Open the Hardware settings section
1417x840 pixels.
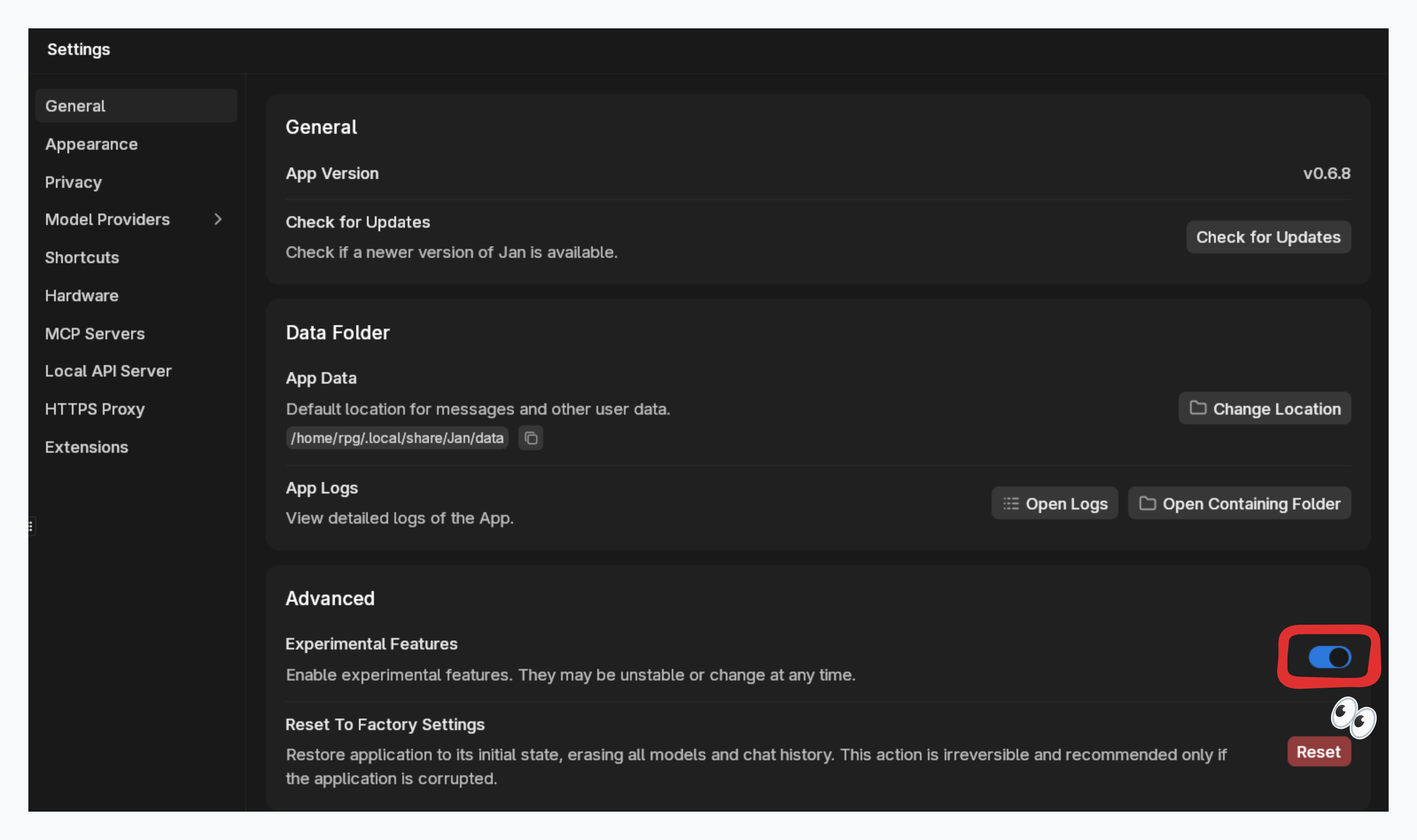(82, 296)
